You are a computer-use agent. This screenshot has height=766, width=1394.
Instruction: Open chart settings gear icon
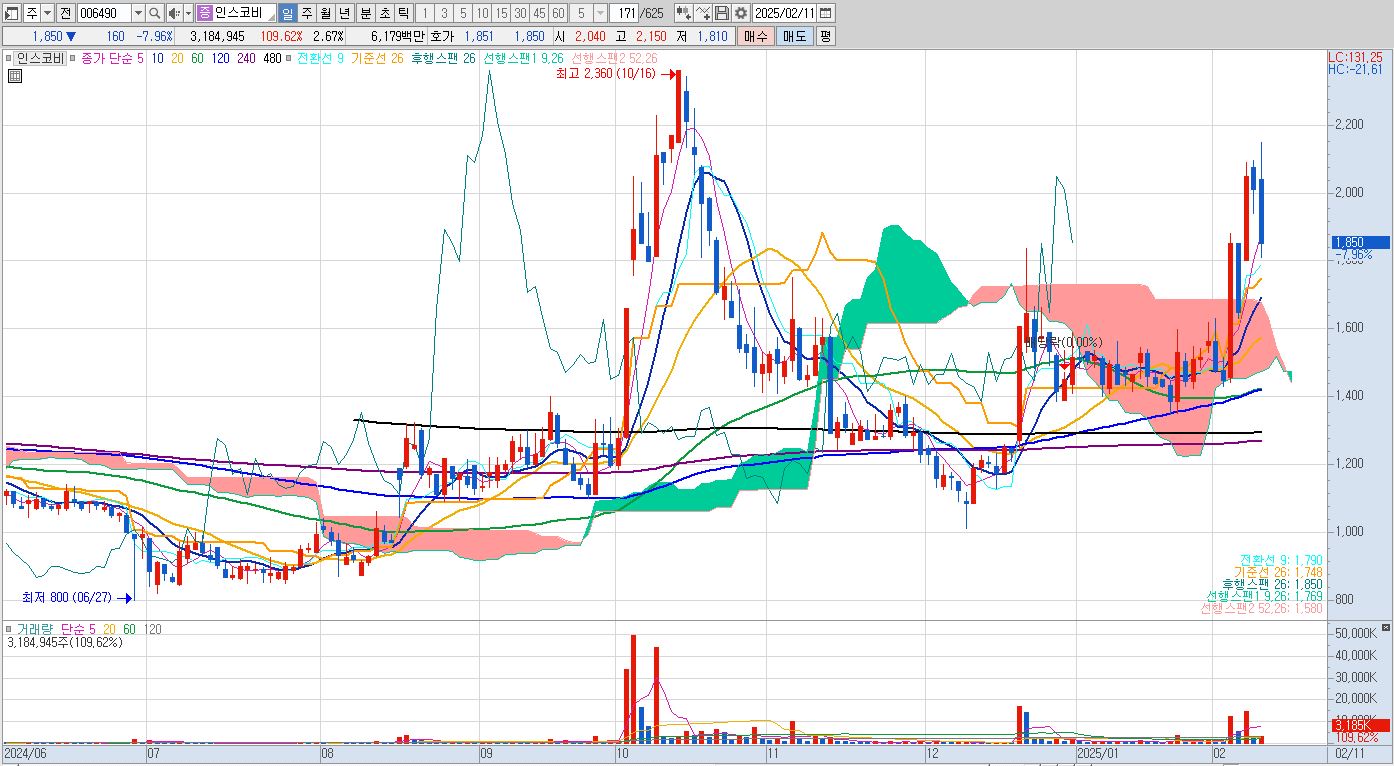pyautogui.click(x=740, y=13)
